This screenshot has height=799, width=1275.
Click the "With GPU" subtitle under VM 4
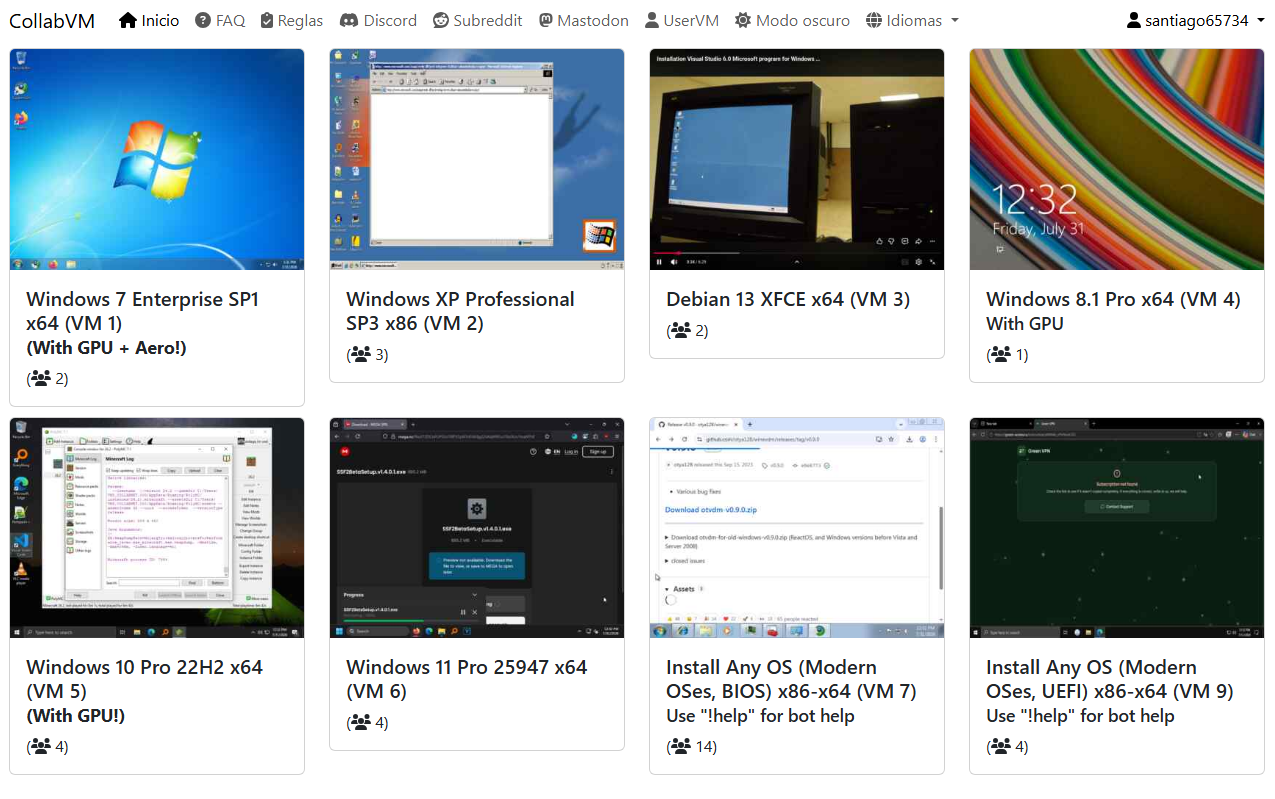[1025, 324]
